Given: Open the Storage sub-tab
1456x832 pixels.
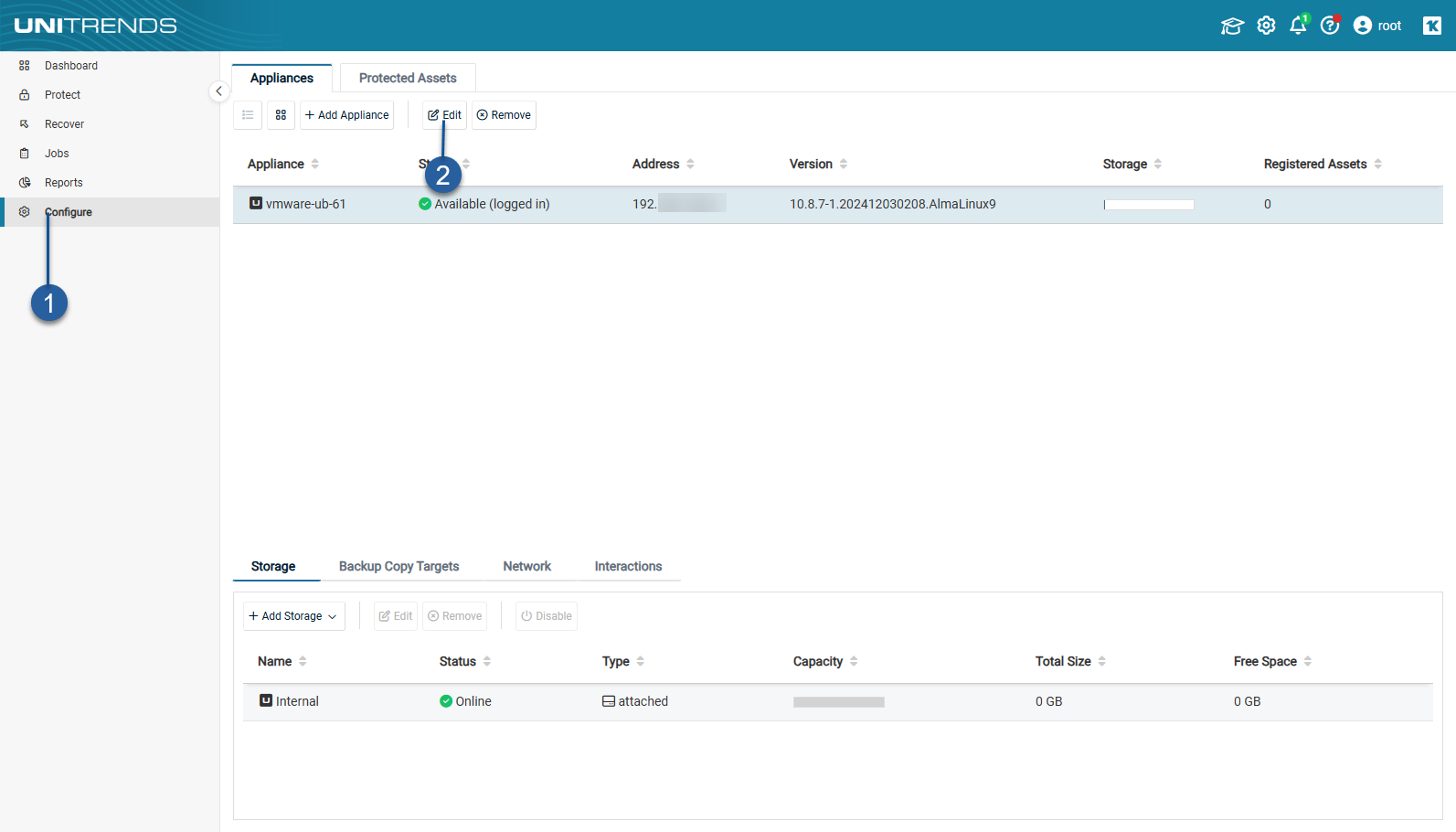Looking at the screenshot, I should pyautogui.click(x=273, y=566).
